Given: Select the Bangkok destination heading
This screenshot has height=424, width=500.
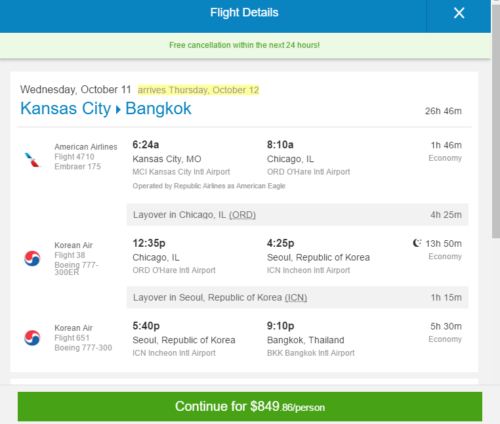Looking at the screenshot, I should click(x=158, y=109).
